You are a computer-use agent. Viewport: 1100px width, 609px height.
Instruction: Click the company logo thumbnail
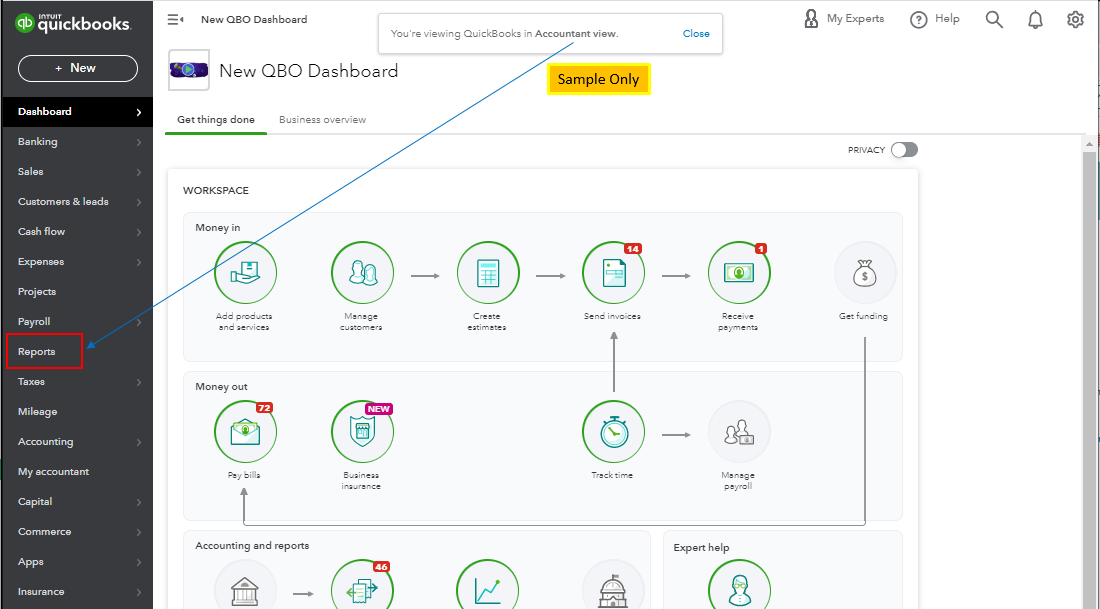(189, 70)
